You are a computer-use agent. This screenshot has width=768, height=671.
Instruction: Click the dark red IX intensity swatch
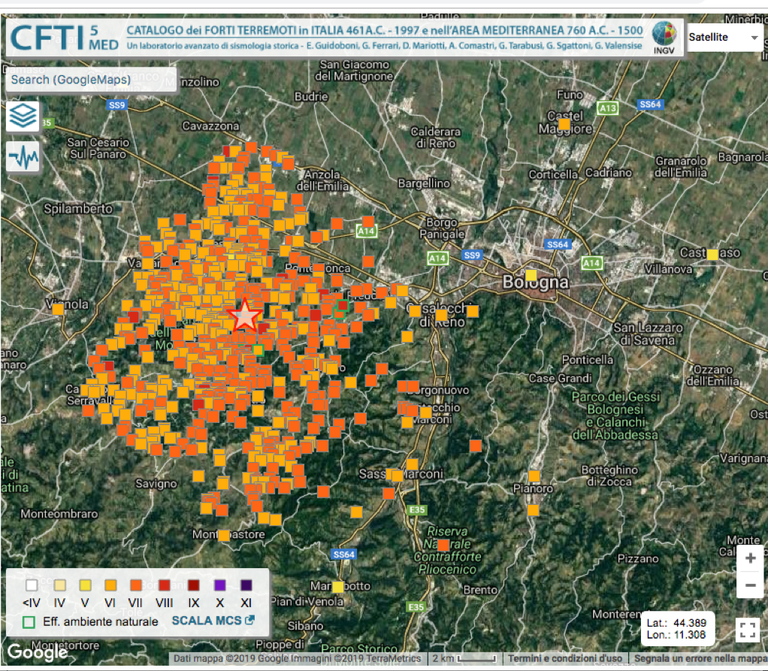coord(194,585)
